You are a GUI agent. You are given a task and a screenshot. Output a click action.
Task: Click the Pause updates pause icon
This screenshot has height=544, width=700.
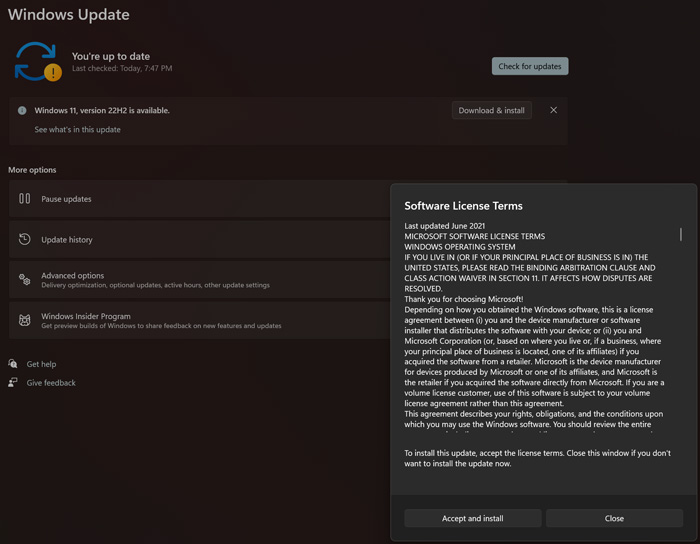[25, 199]
